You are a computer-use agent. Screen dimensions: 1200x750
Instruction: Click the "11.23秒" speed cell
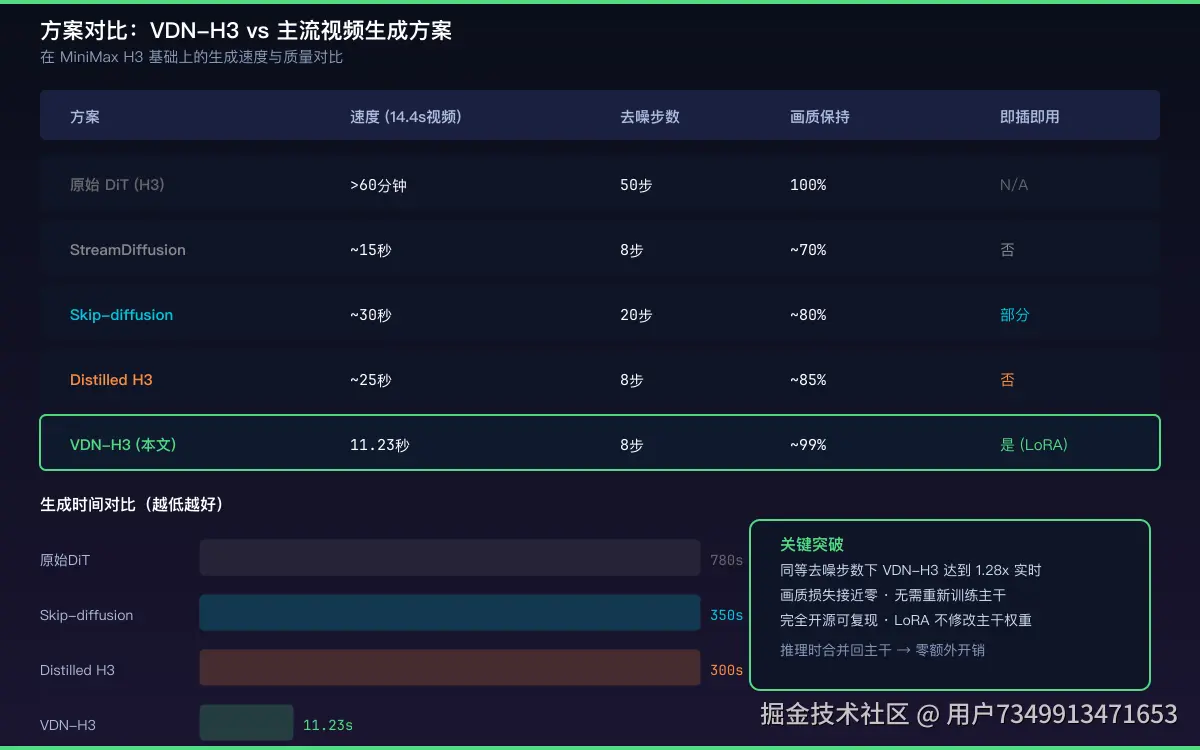tap(380, 445)
